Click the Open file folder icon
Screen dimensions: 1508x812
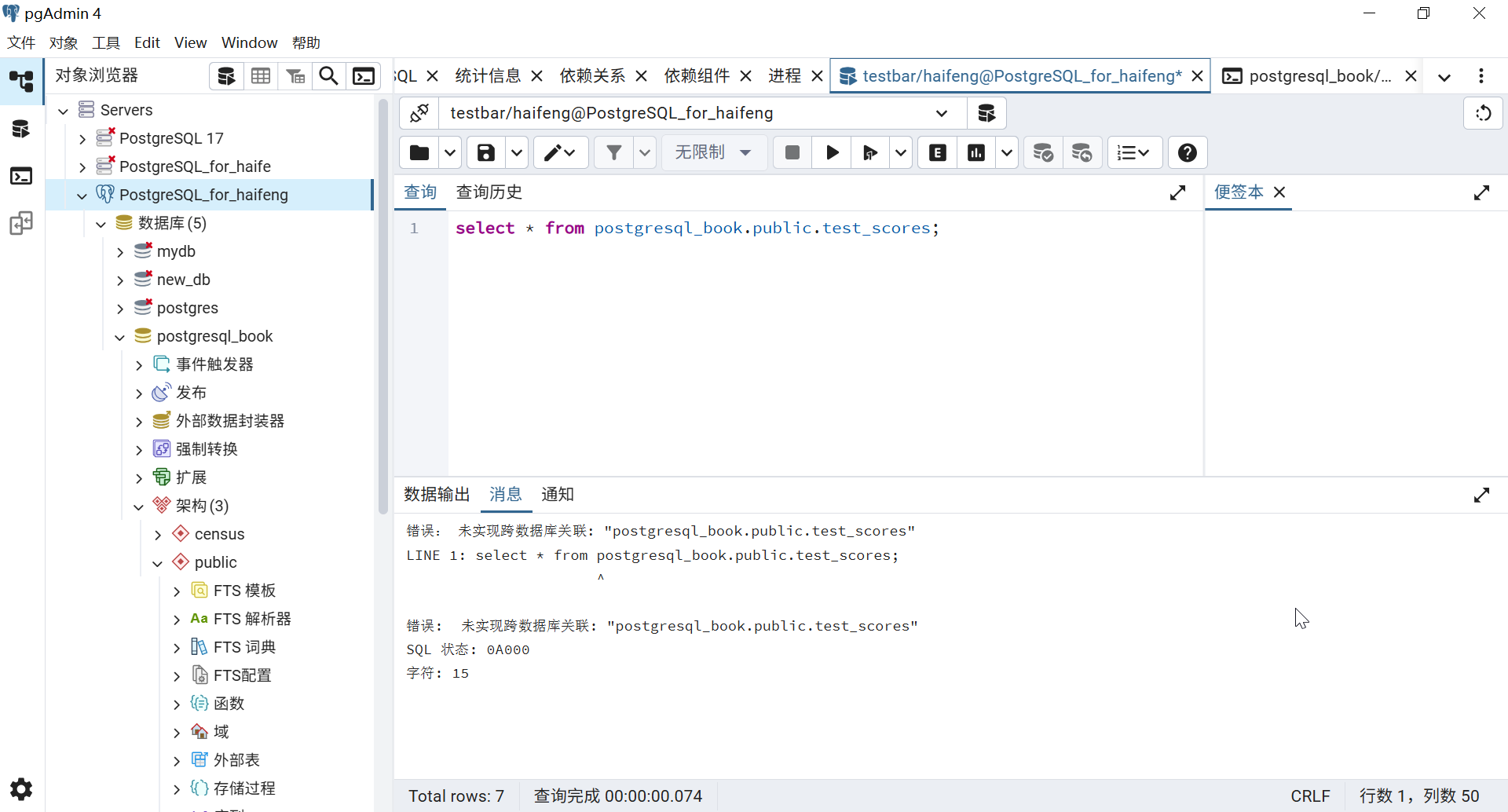coord(419,152)
